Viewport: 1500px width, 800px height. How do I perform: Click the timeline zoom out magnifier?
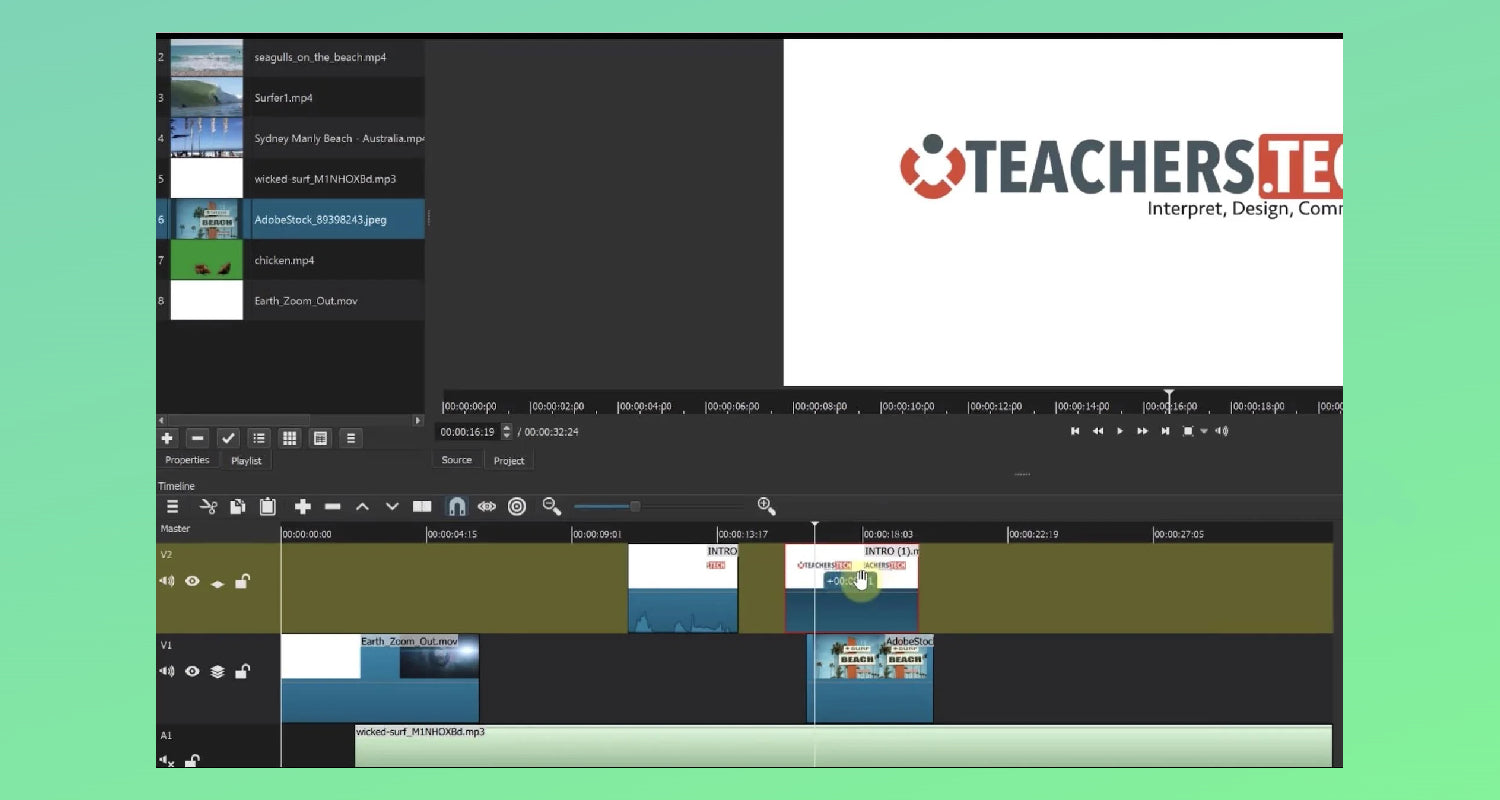(x=552, y=506)
